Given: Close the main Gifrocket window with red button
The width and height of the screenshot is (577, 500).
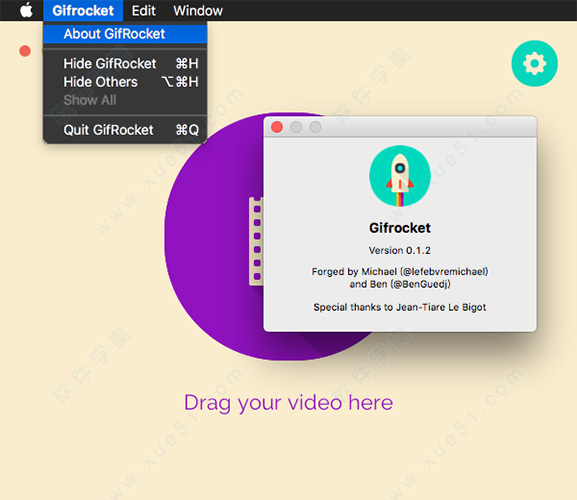Looking at the screenshot, I should (x=25, y=51).
